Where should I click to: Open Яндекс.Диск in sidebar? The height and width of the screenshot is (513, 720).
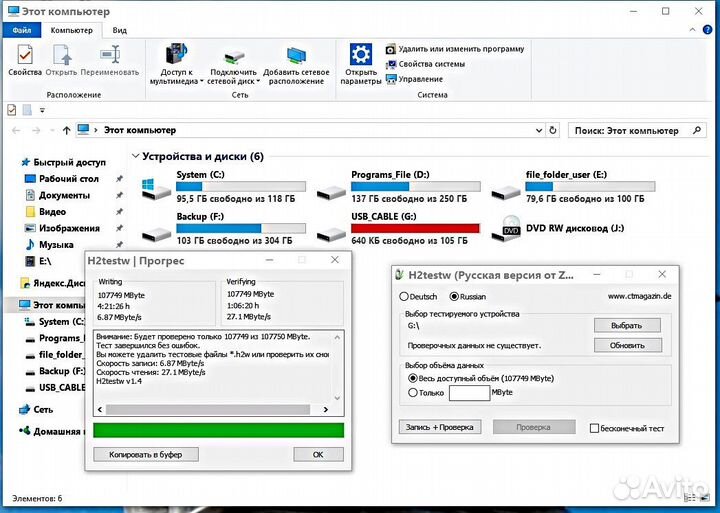[60, 283]
